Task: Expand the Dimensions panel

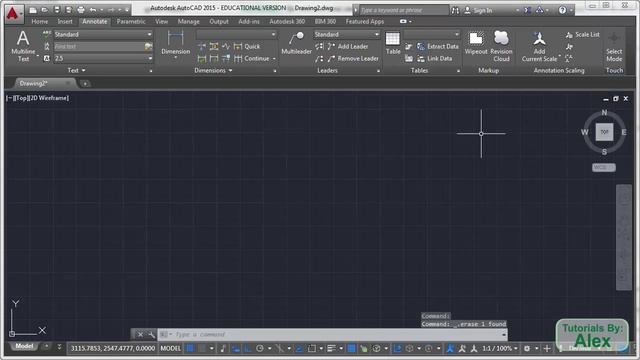Action: point(213,70)
